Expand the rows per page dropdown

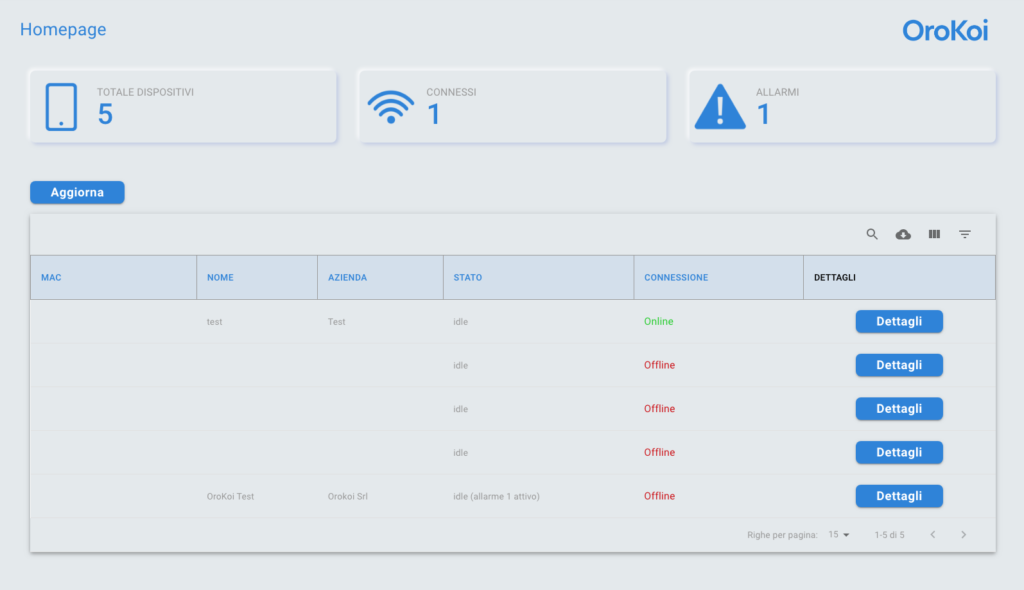[x=839, y=535]
